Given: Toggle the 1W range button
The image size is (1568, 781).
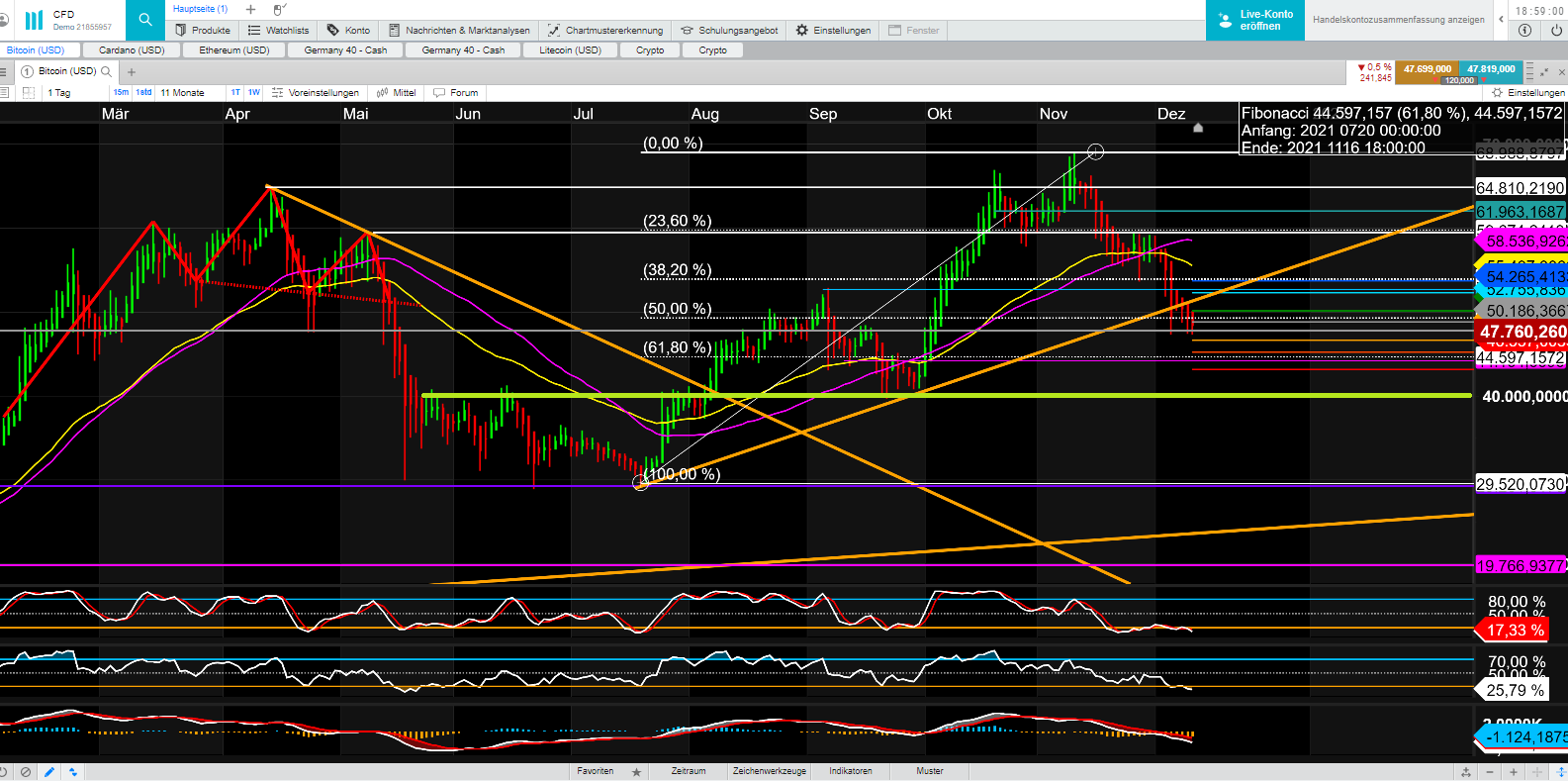Looking at the screenshot, I should click(x=254, y=93).
